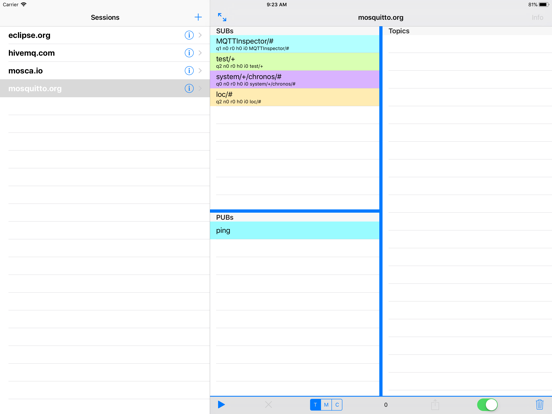Tap the PUBs section header
The image size is (552, 414).
pyautogui.click(x=295, y=217)
